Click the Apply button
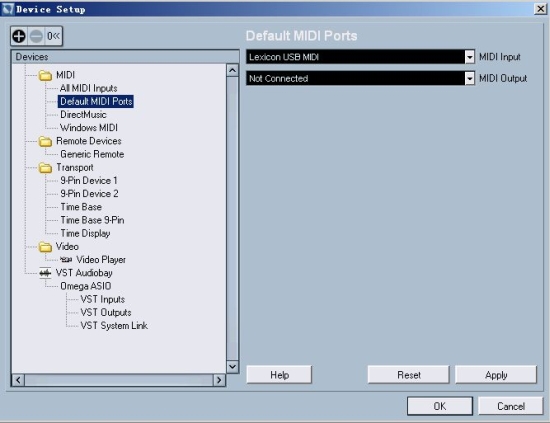Viewport: 550px width, 423px height. pyautogui.click(x=496, y=375)
